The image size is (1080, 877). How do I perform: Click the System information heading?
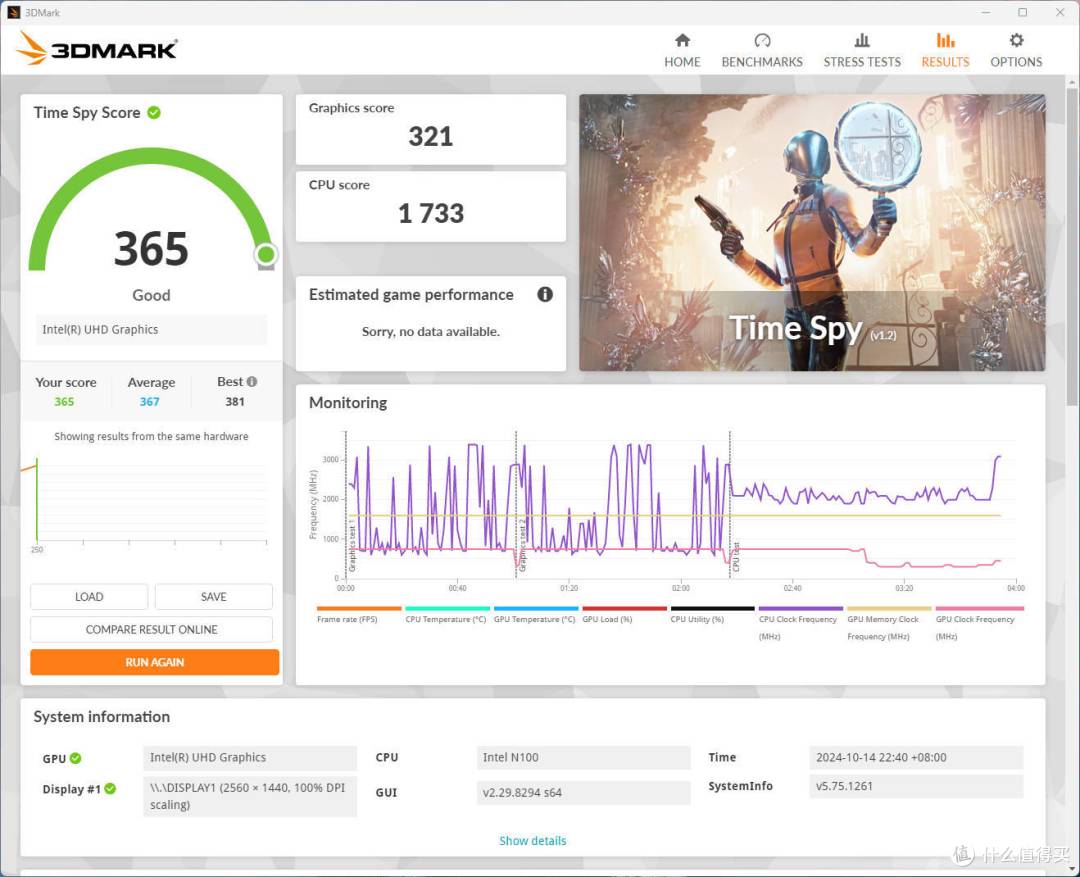point(102,716)
